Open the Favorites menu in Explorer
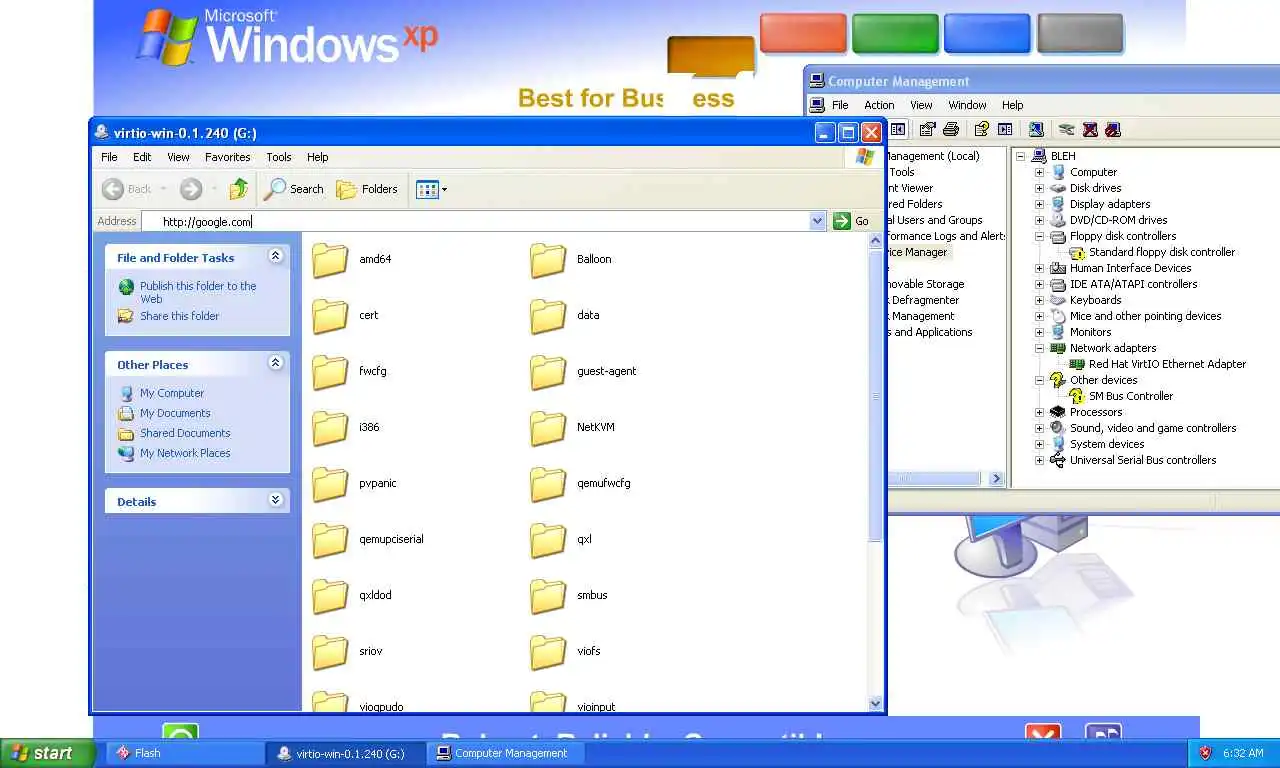 pos(228,157)
